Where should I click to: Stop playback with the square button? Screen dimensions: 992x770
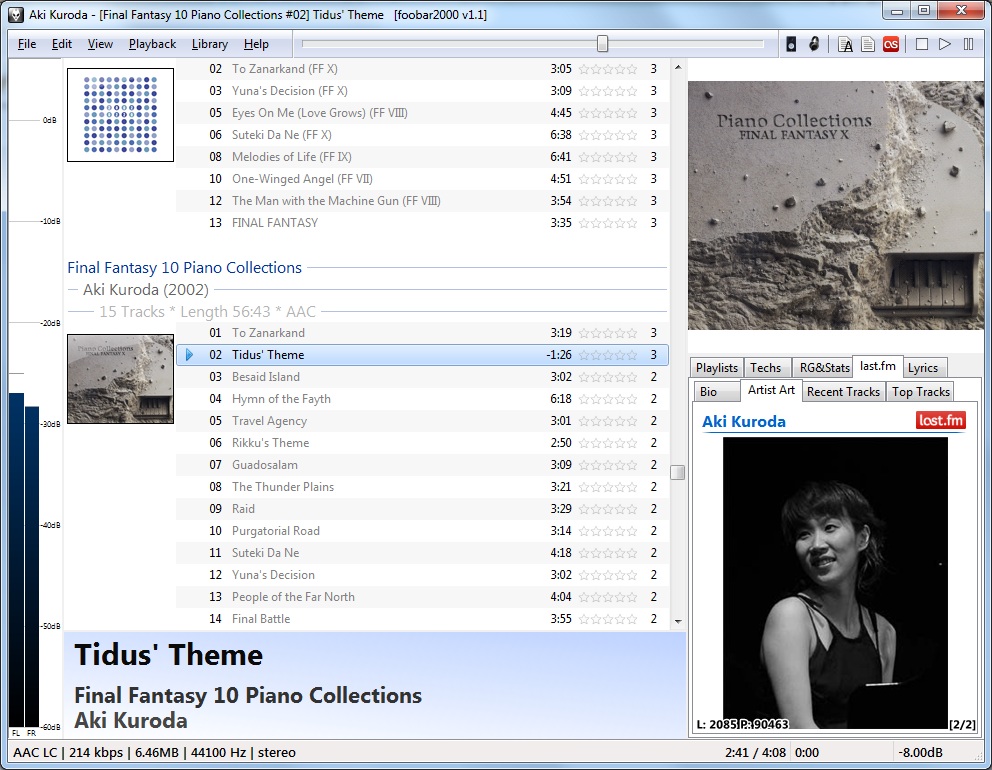(x=922, y=44)
